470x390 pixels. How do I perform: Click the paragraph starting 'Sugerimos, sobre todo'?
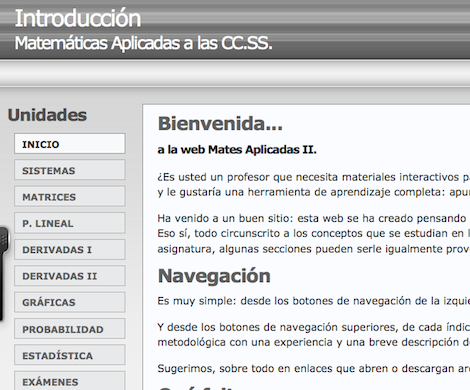[x=314, y=369]
